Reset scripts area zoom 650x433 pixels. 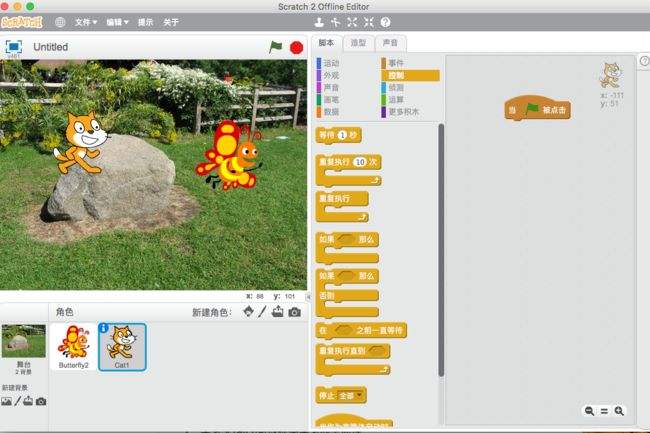pos(604,411)
